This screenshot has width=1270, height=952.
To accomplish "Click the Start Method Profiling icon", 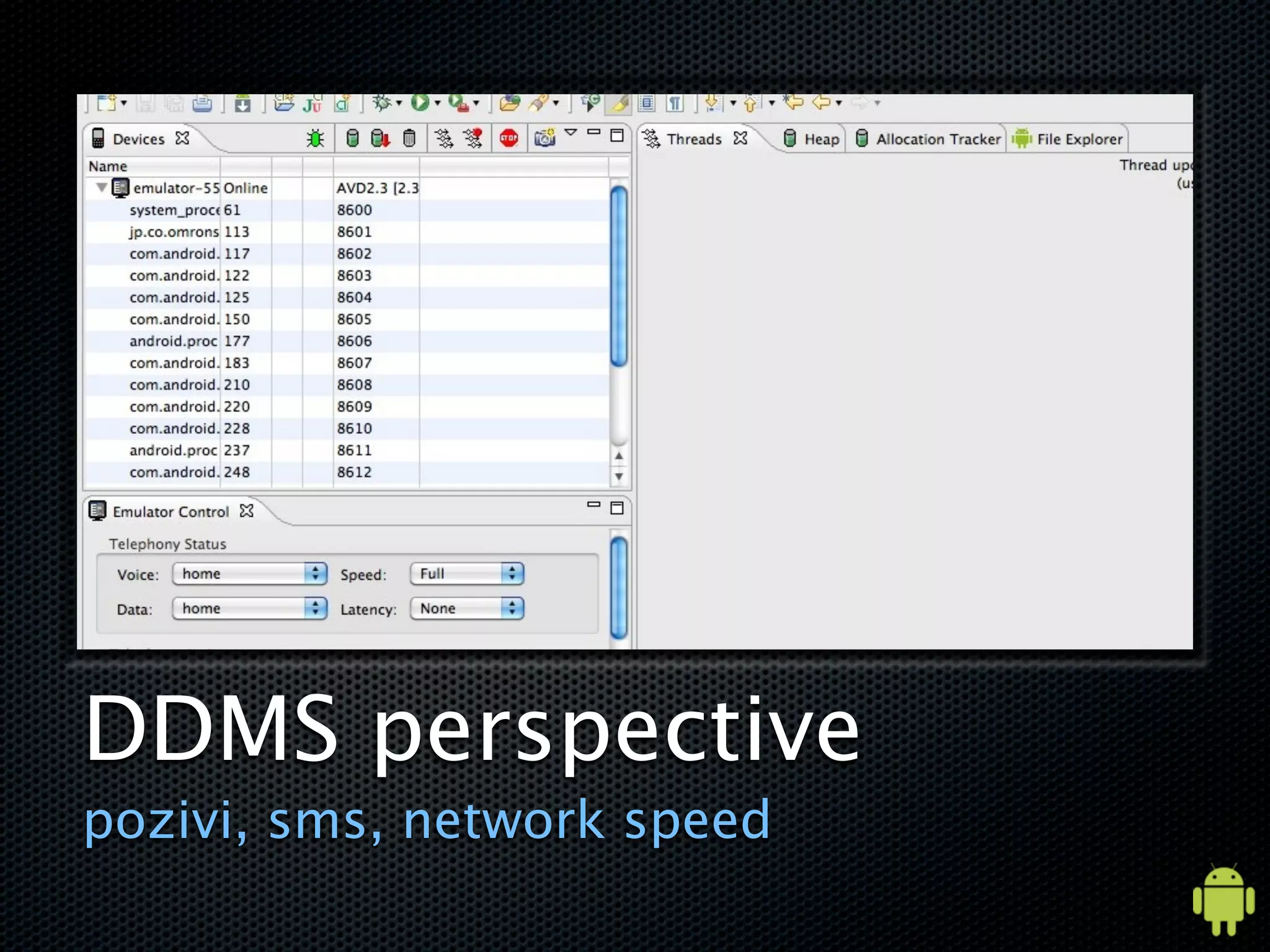I will [x=473, y=138].
